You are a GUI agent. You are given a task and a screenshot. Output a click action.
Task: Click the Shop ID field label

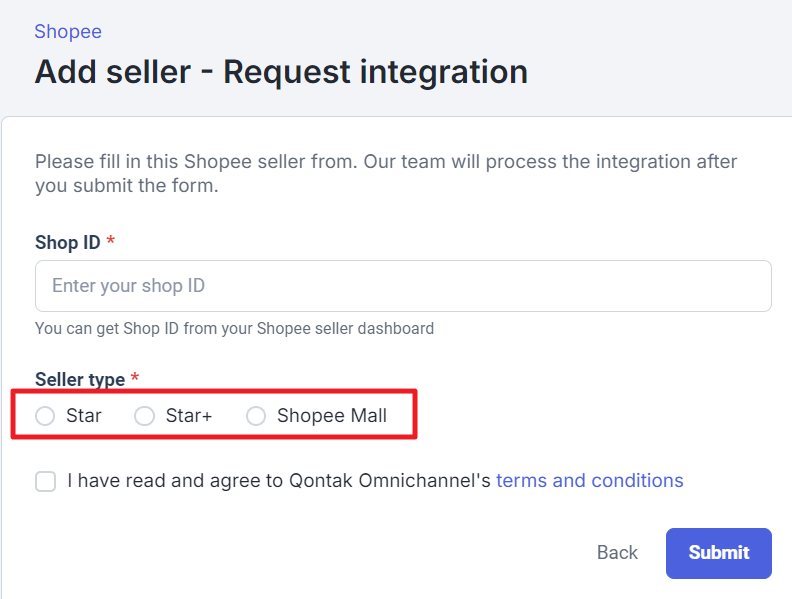[67, 242]
